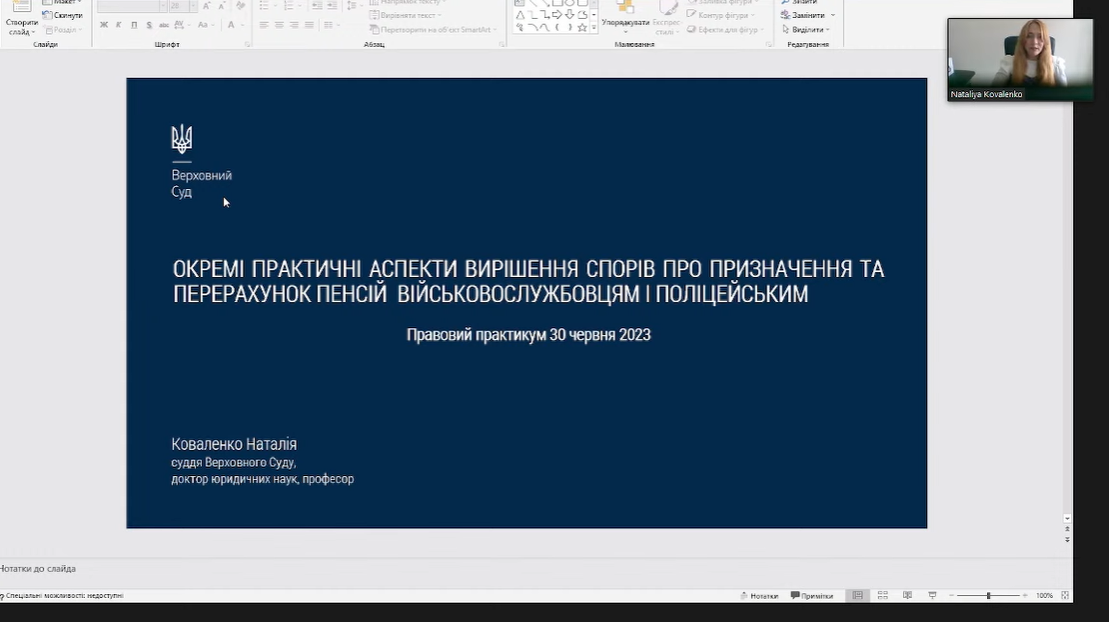Jump to next slide double-arrow icon

(1067, 539)
